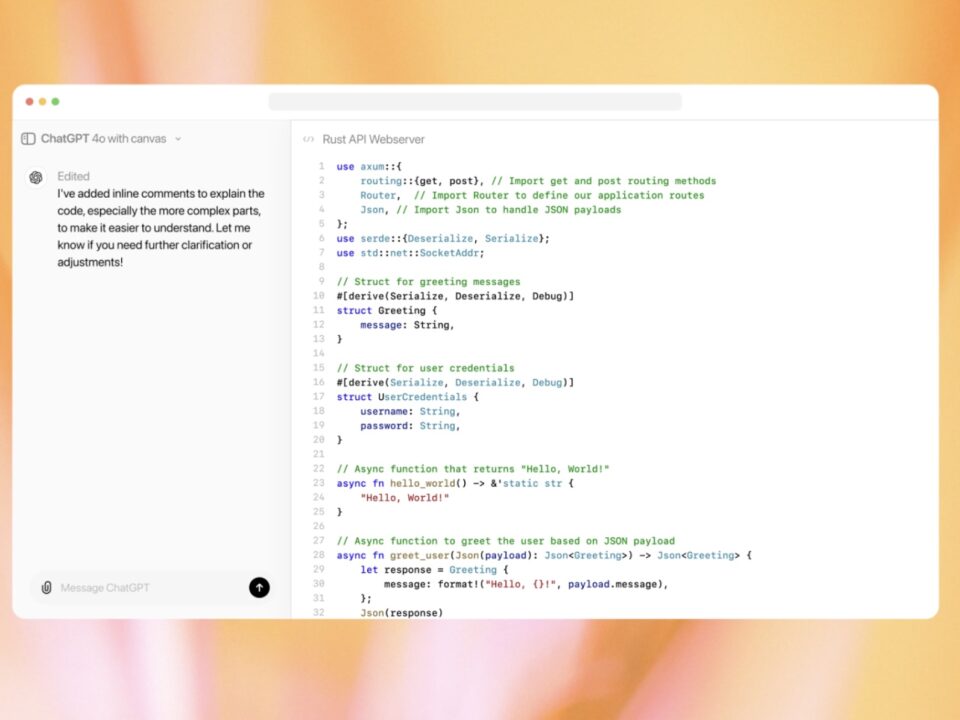Click the paperclip attach file icon
This screenshot has height=720, width=960.
tap(46, 588)
